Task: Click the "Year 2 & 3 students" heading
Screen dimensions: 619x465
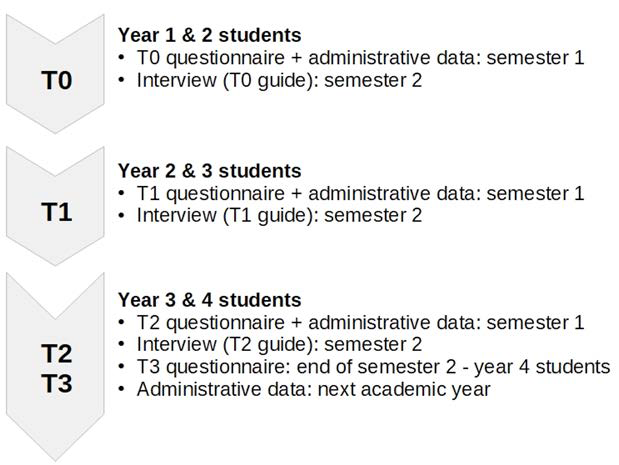Action: coord(209,171)
